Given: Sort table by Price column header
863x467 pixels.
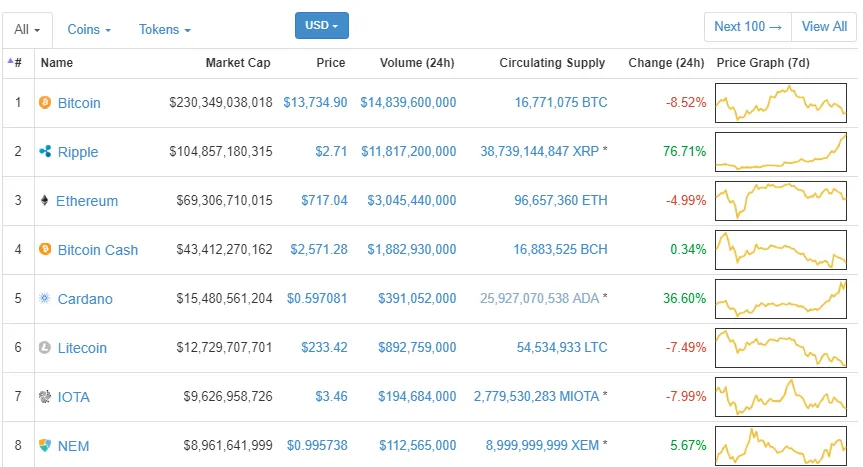Looking at the screenshot, I should pyautogui.click(x=330, y=63).
